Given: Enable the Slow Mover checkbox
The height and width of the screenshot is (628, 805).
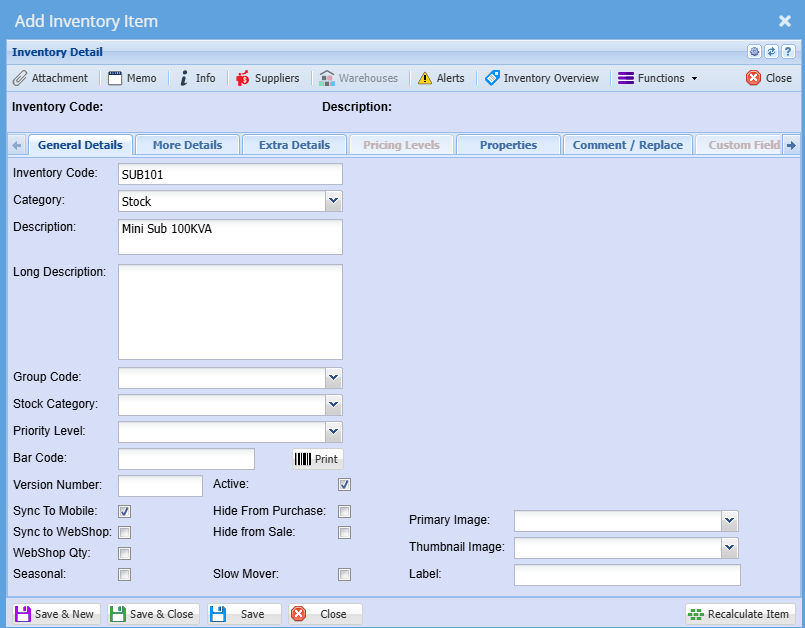Looking at the screenshot, I should click(344, 574).
